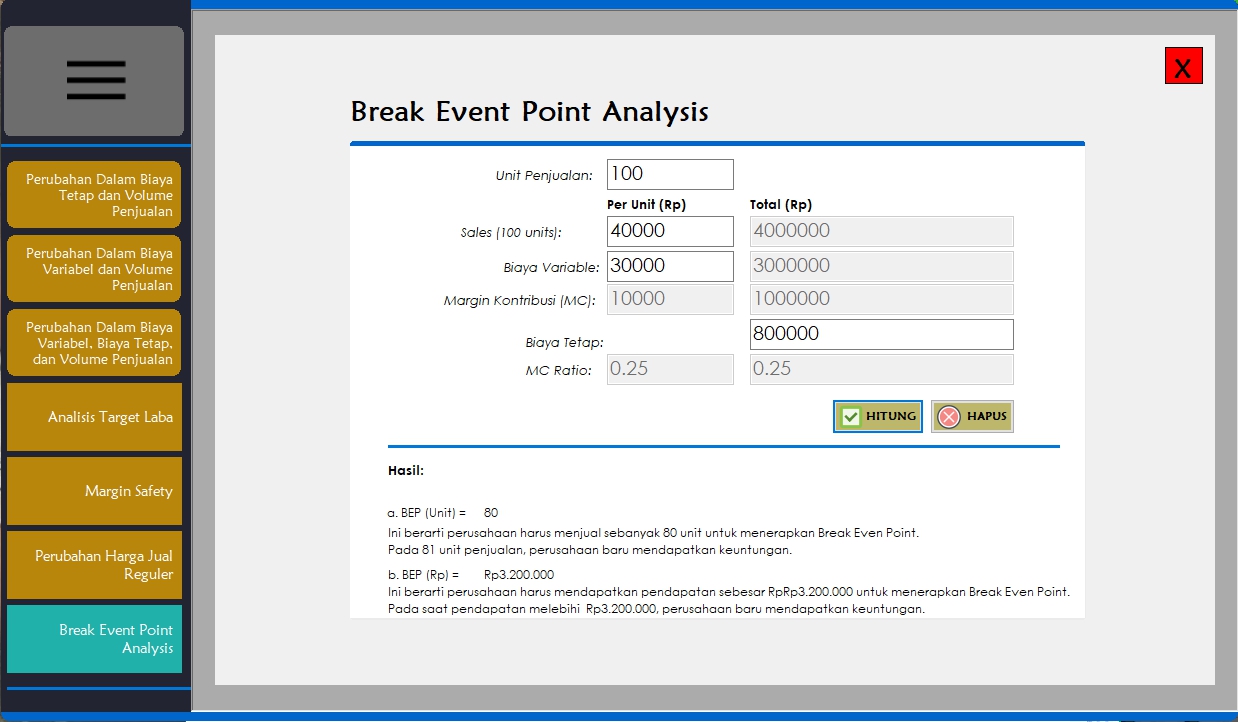Open "Perubahan Dalam Biaya Variabel, Biaya Tetap" analysis

click(94, 342)
